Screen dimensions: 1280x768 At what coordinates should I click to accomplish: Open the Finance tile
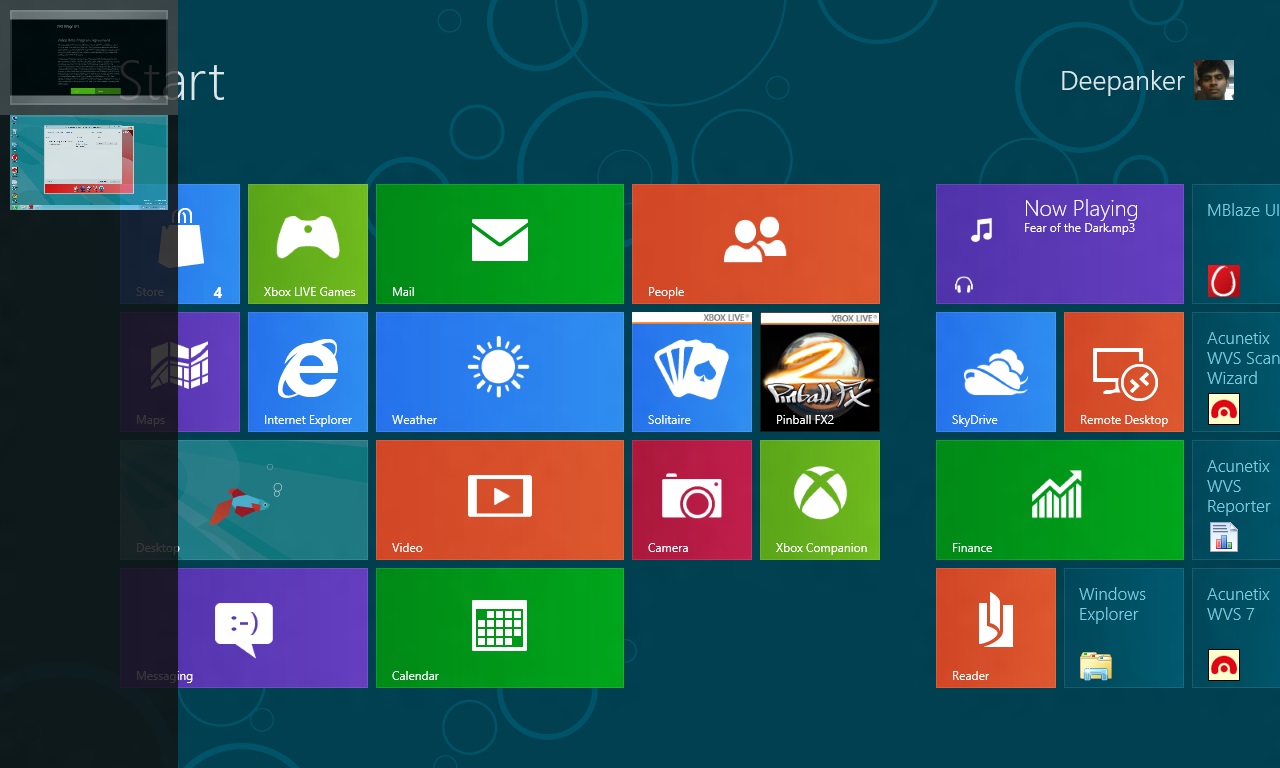[1060, 500]
